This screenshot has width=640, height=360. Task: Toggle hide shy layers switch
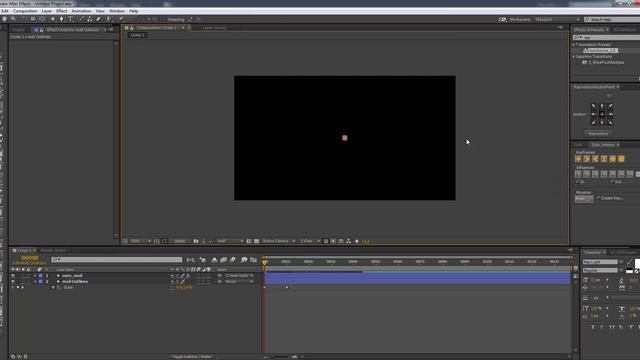pyautogui.click(x=214, y=260)
